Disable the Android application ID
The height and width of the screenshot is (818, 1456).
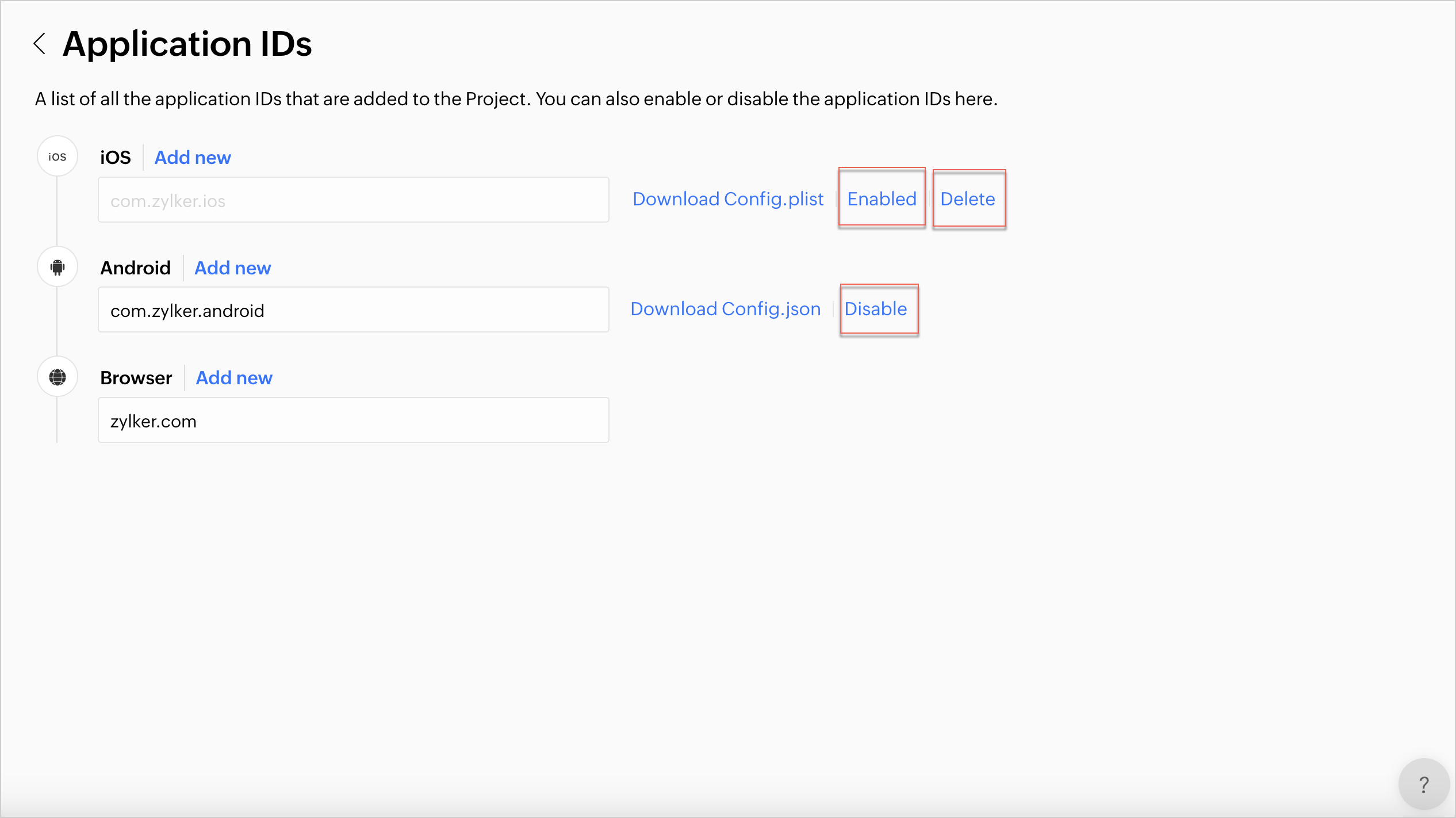click(876, 309)
